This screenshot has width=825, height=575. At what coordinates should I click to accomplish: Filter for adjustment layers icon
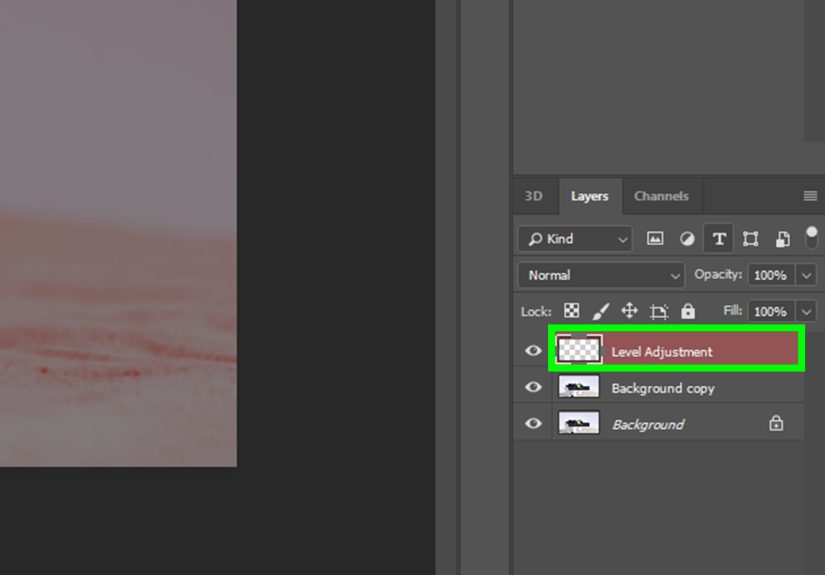(687, 239)
